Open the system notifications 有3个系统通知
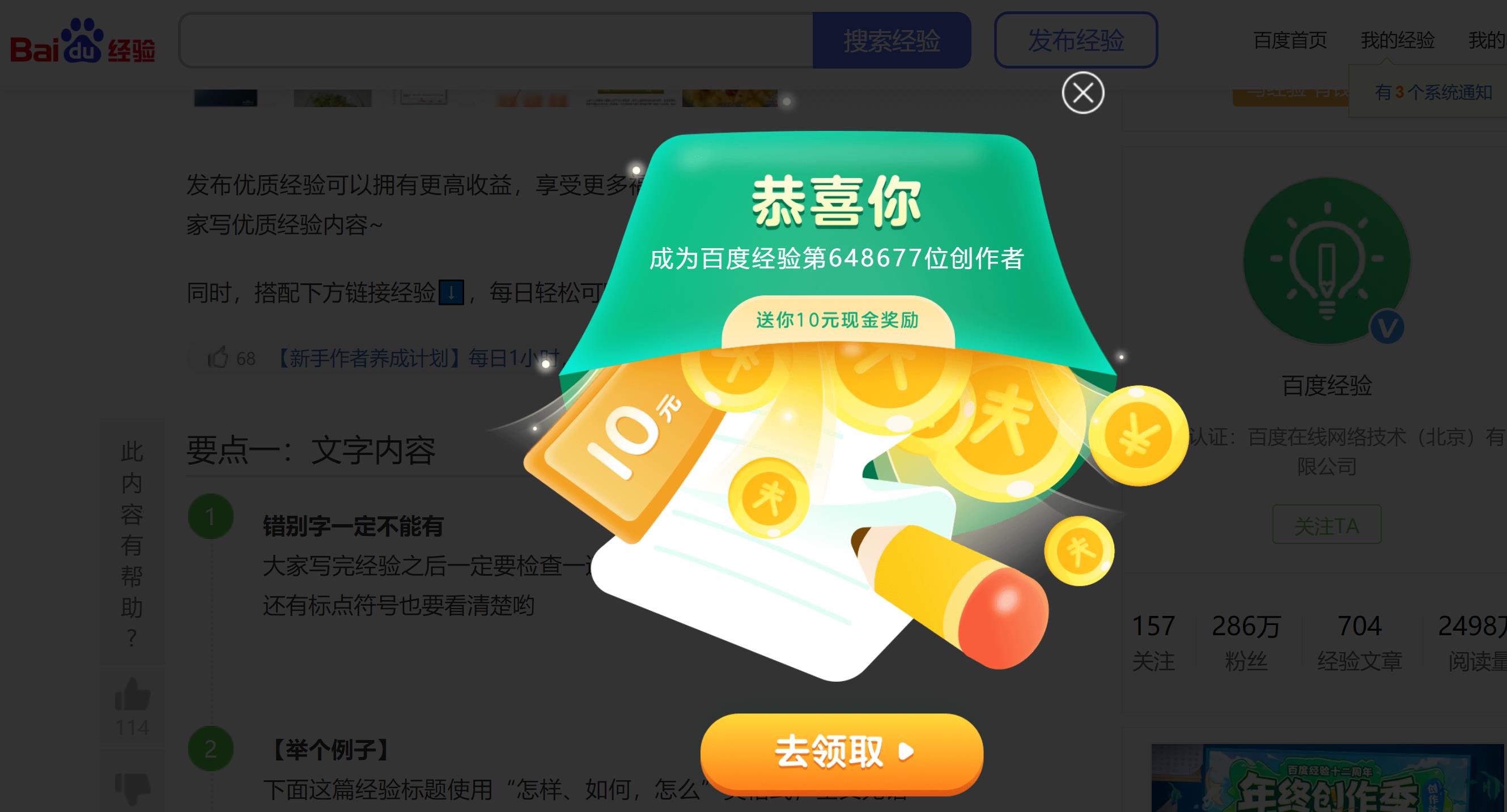 coord(1433,92)
